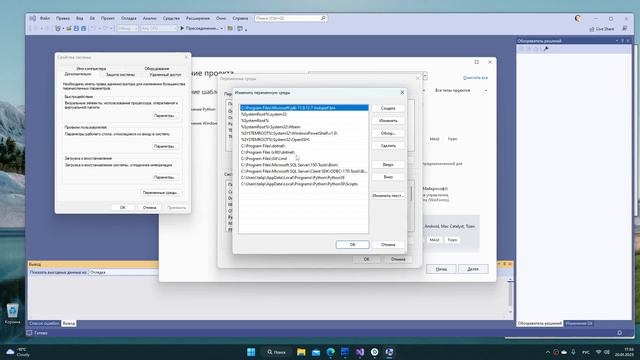This screenshot has height=360, width=640.
Task: Open the Средства menu
Action: click(x=171, y=18)
